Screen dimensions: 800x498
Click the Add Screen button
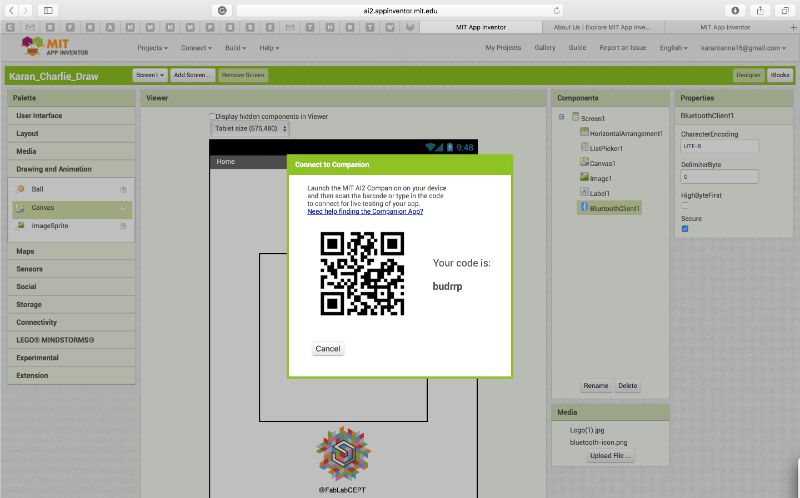coord(192,75)
